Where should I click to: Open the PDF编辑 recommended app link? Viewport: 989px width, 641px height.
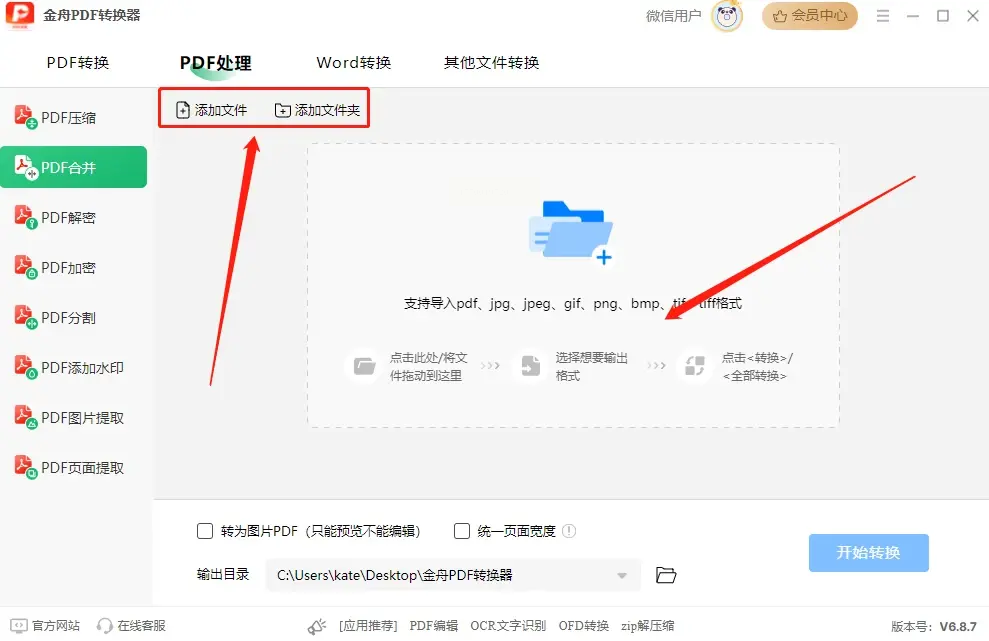pyautogui.click(x=433, y=626)
